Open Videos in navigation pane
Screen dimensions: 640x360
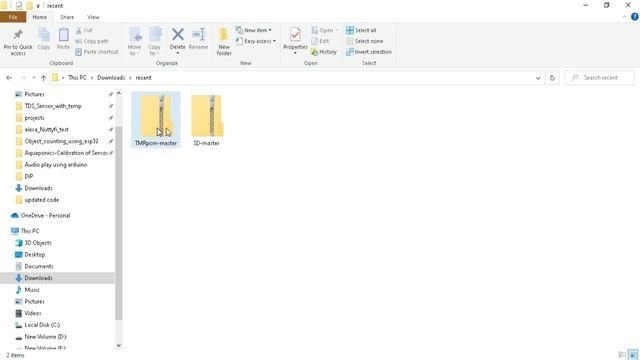coord(33,313)
